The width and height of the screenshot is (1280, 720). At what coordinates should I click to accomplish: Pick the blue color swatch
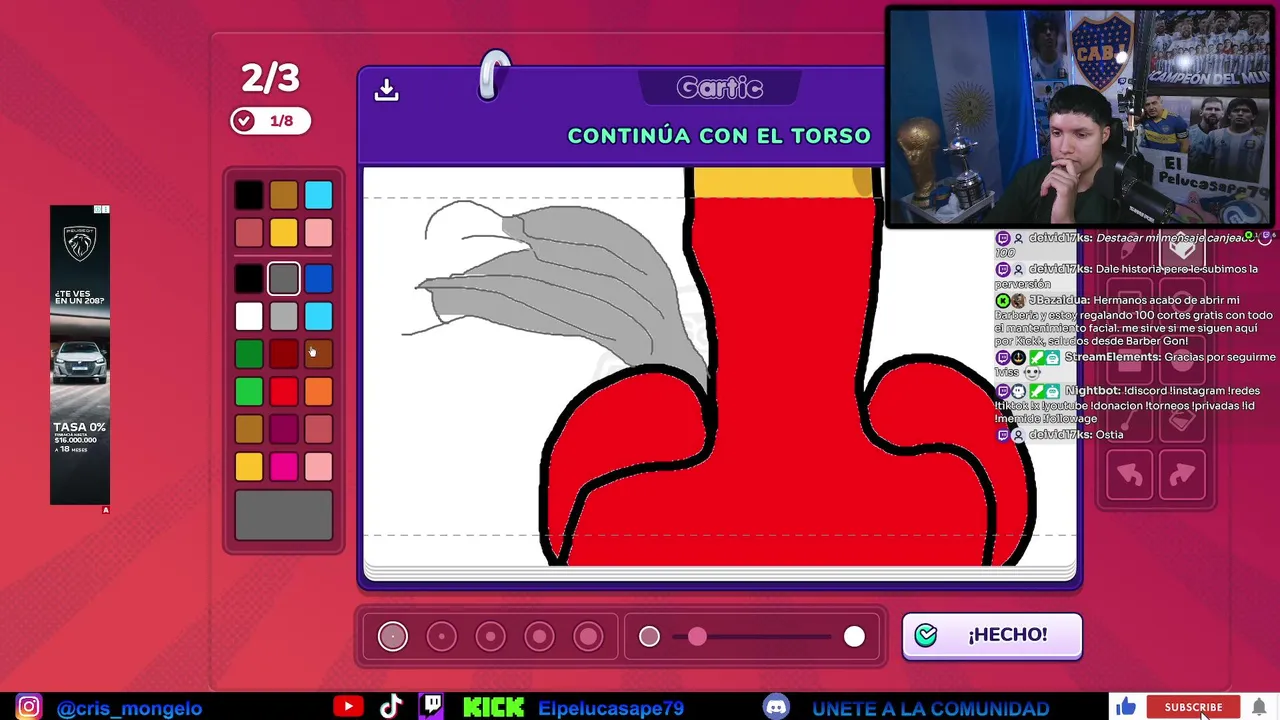tap(318, 279)
